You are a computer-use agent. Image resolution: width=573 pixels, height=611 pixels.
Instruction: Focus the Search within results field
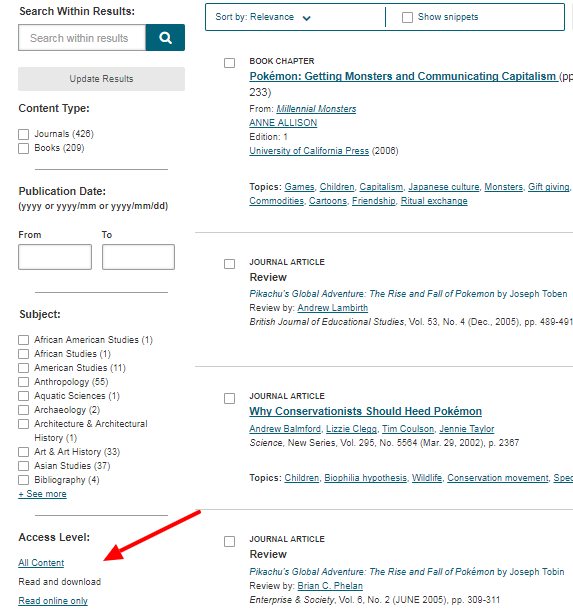pos(82,38)
